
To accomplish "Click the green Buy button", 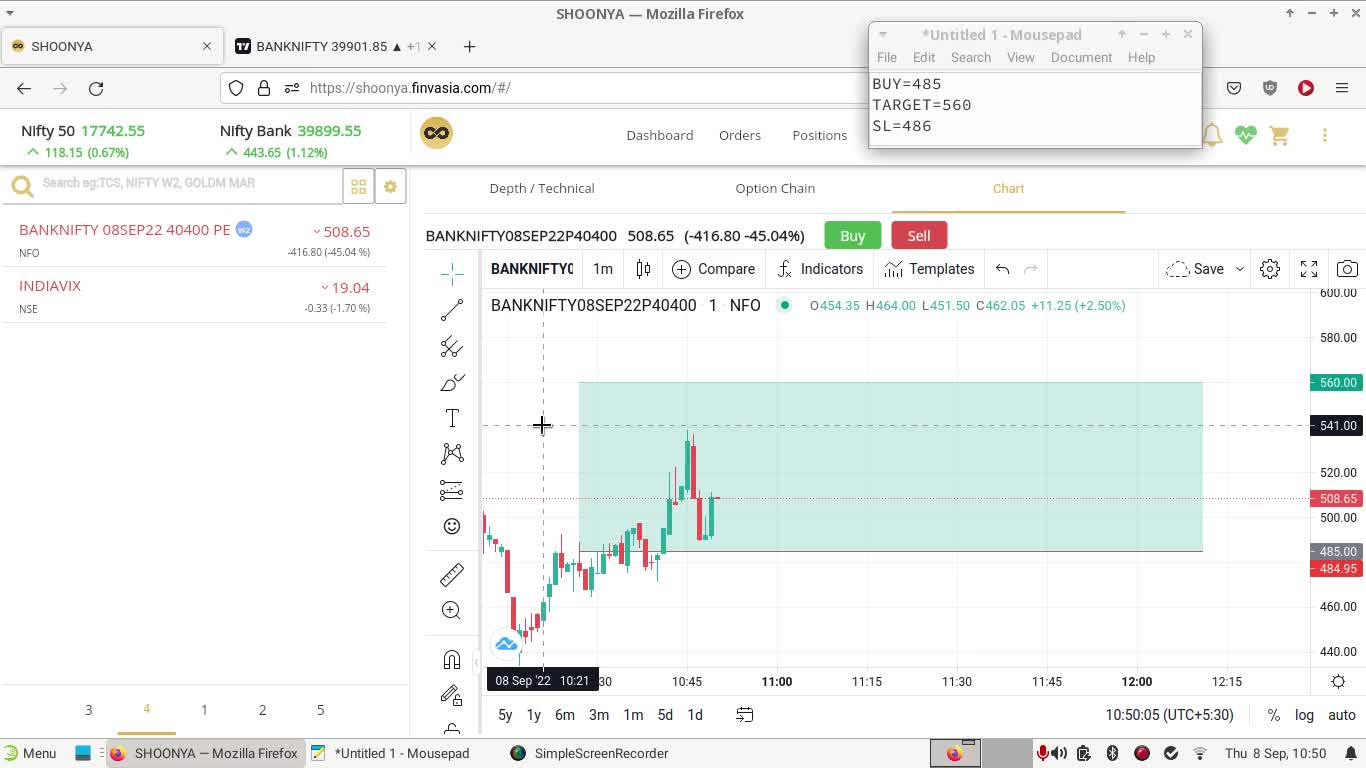I will point(853,236).
